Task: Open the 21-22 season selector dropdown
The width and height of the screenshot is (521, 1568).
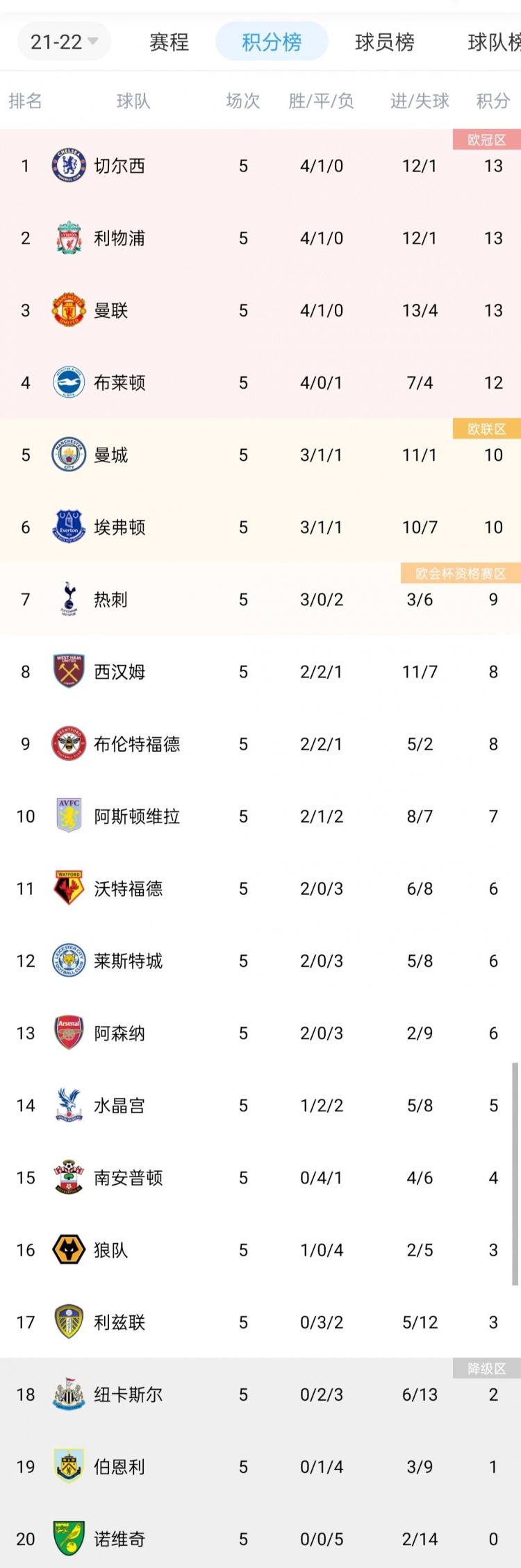Action: 64,41
